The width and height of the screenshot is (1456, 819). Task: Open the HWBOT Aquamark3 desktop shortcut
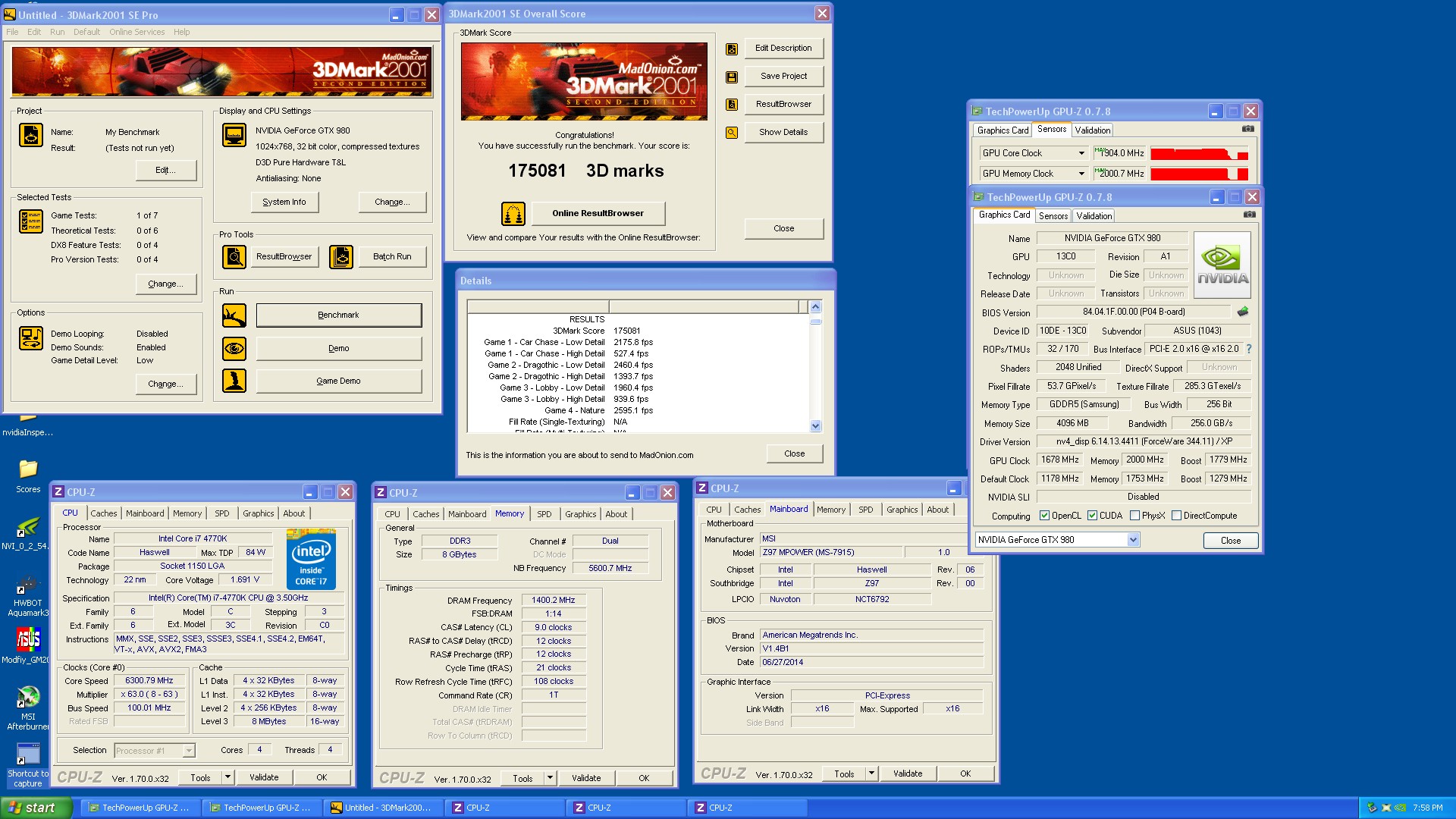click(x=28, y=596)
